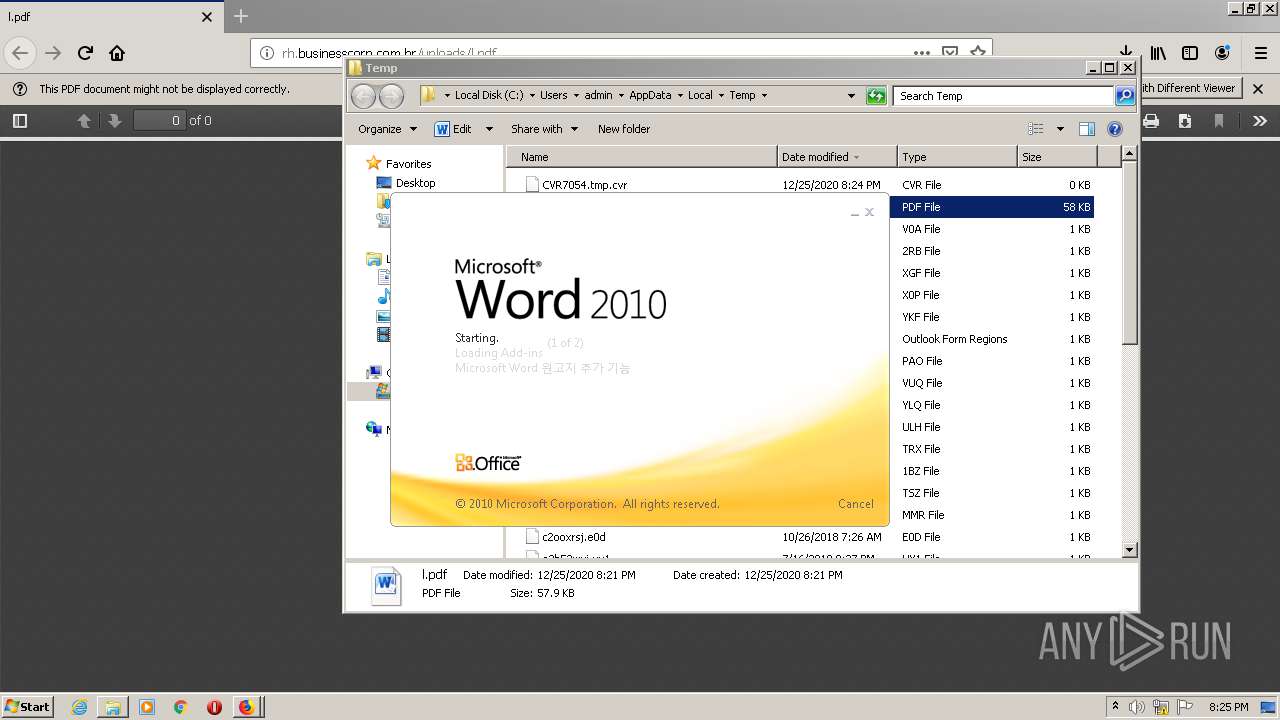Open the Start menu
Image resolution: width=1280 pixels, height=720 pixels.
coord(28,706)
